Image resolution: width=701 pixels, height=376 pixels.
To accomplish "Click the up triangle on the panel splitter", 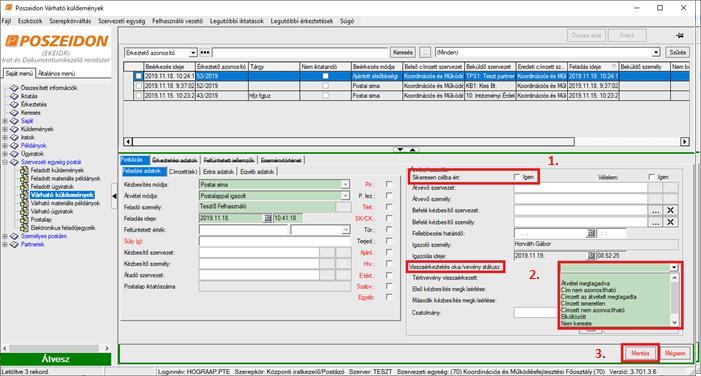I will point(412,149).
